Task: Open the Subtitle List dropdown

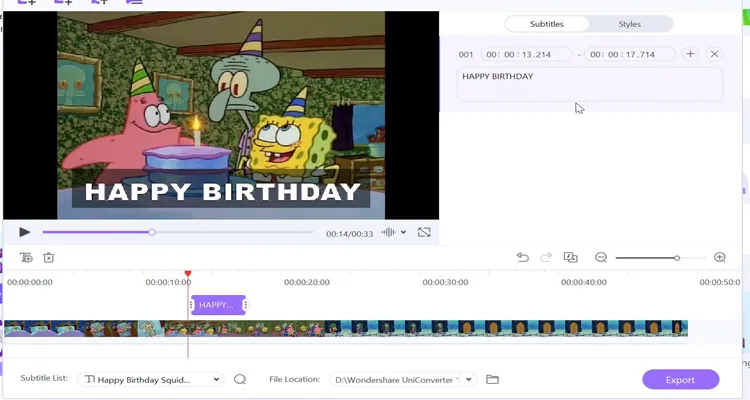Action: click(x=151, y=380)
